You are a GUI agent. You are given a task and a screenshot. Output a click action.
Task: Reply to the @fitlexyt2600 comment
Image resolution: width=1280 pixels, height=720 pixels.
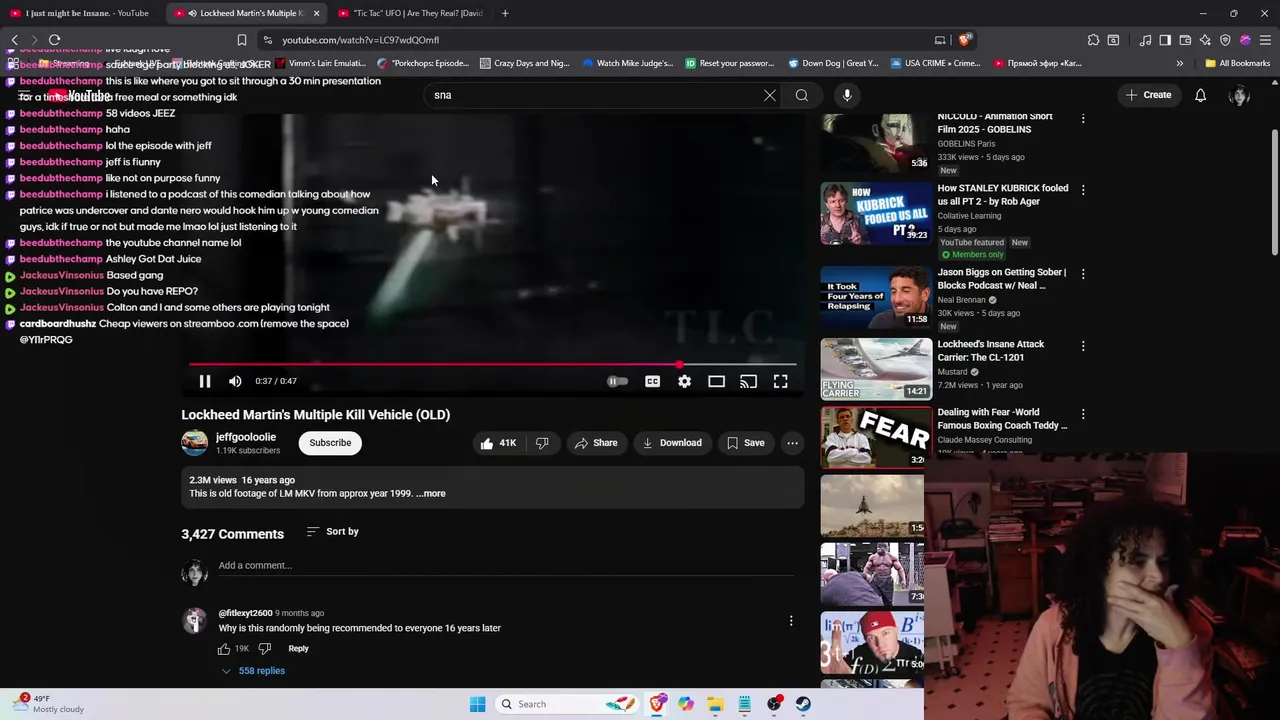click(298, 649)
